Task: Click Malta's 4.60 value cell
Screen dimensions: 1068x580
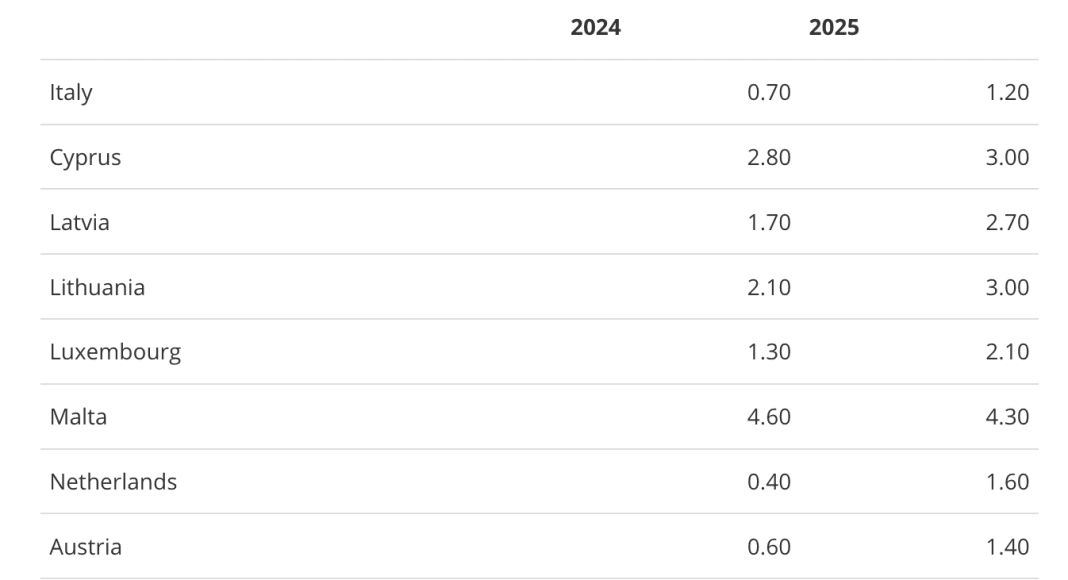Action: pyautogui.click(x=769, y=417)
